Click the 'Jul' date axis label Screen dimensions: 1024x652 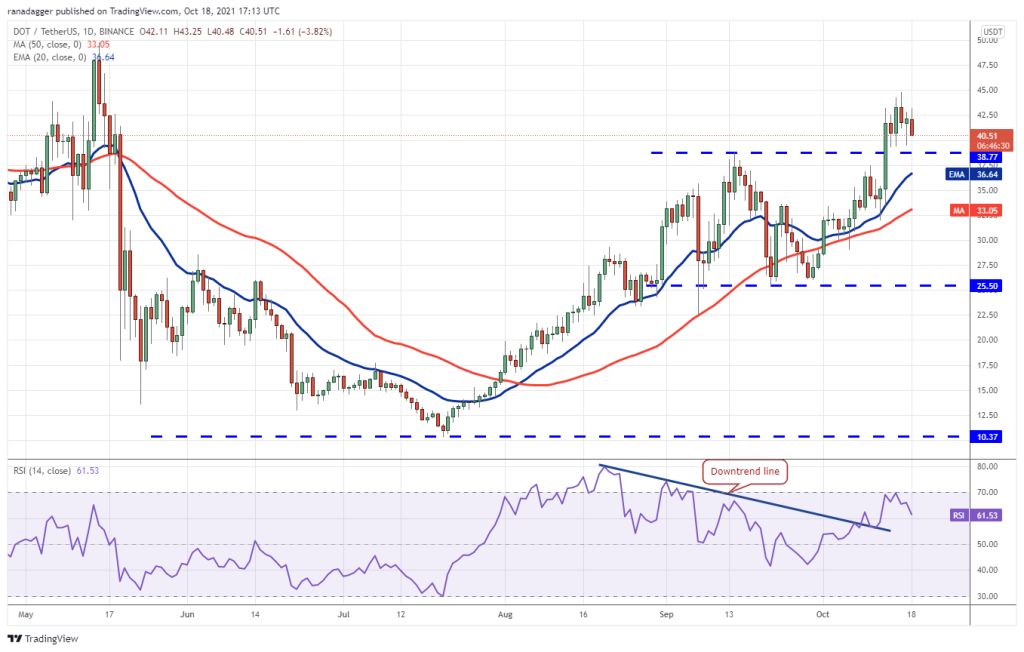(x=344, y=614)
